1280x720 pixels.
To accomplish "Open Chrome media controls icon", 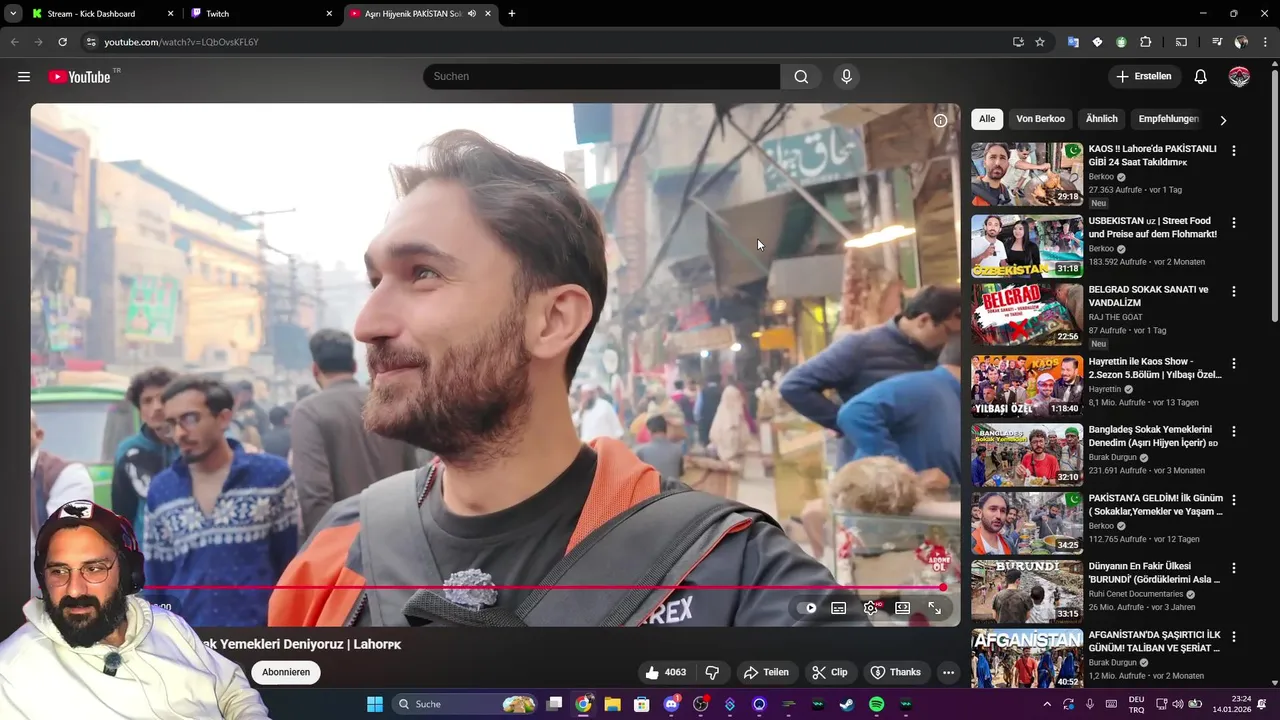I will pyautogui.click(x=1217, y=42).
